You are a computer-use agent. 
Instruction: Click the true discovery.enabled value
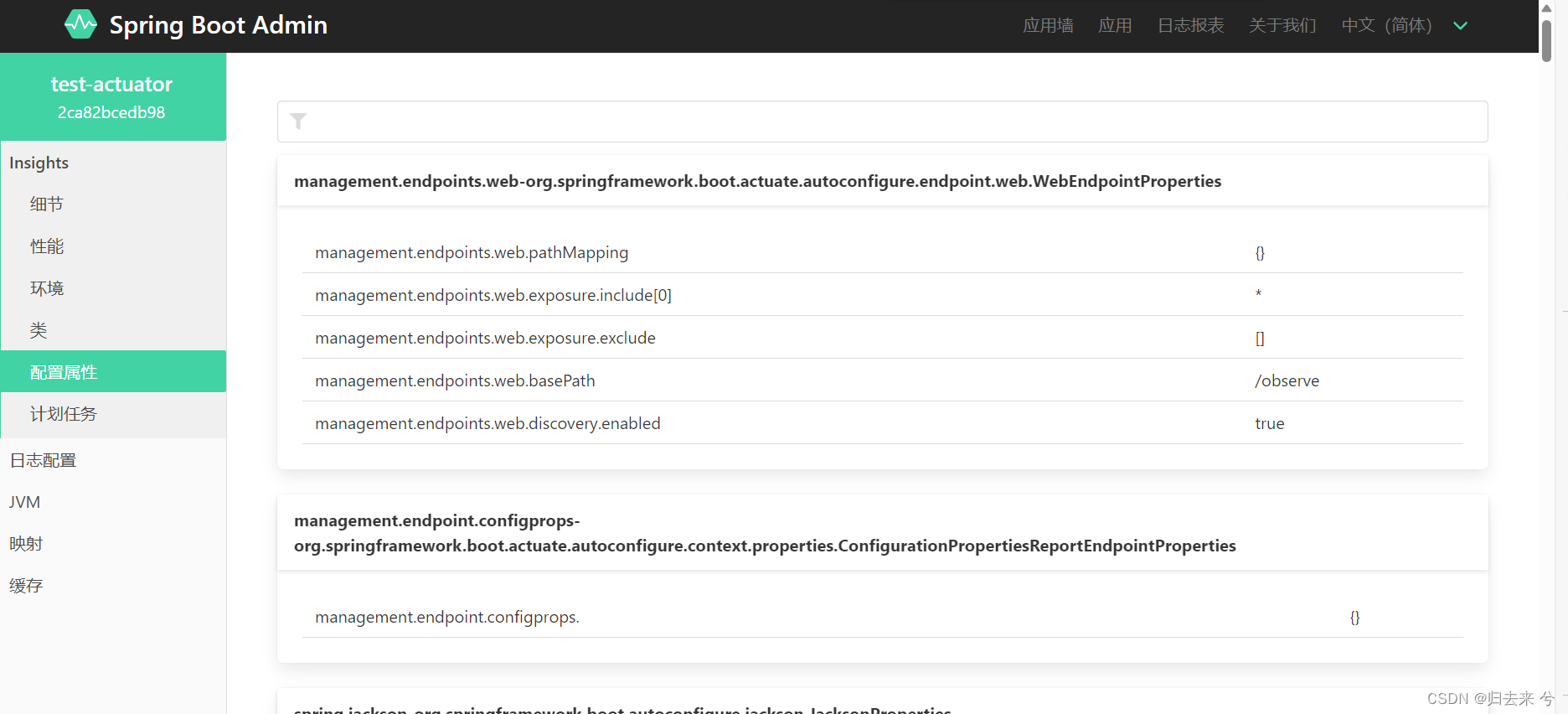pyautogui.click(x=1270, y=423)
